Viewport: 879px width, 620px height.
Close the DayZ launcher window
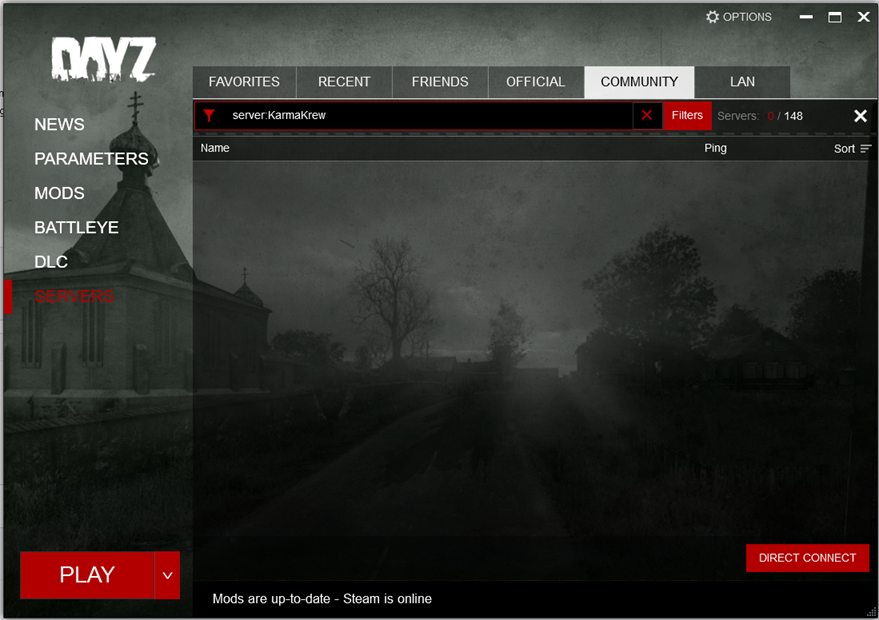tap(864, 17)
